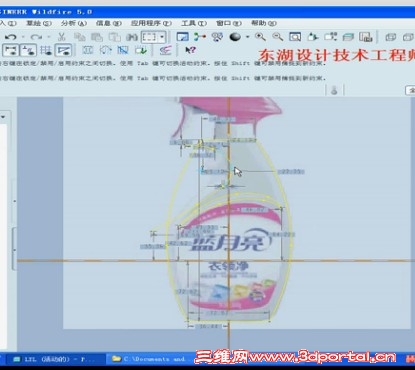
Task: Click the Find binoculars icon
Action: click(132, 37)
